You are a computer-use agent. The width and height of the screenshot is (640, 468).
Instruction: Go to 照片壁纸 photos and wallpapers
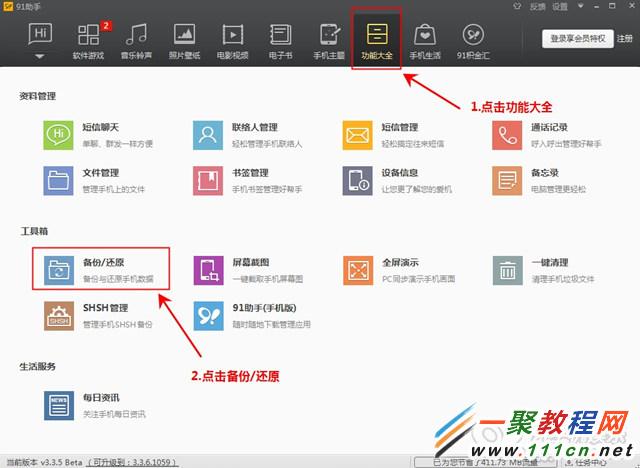coord(184,41)
